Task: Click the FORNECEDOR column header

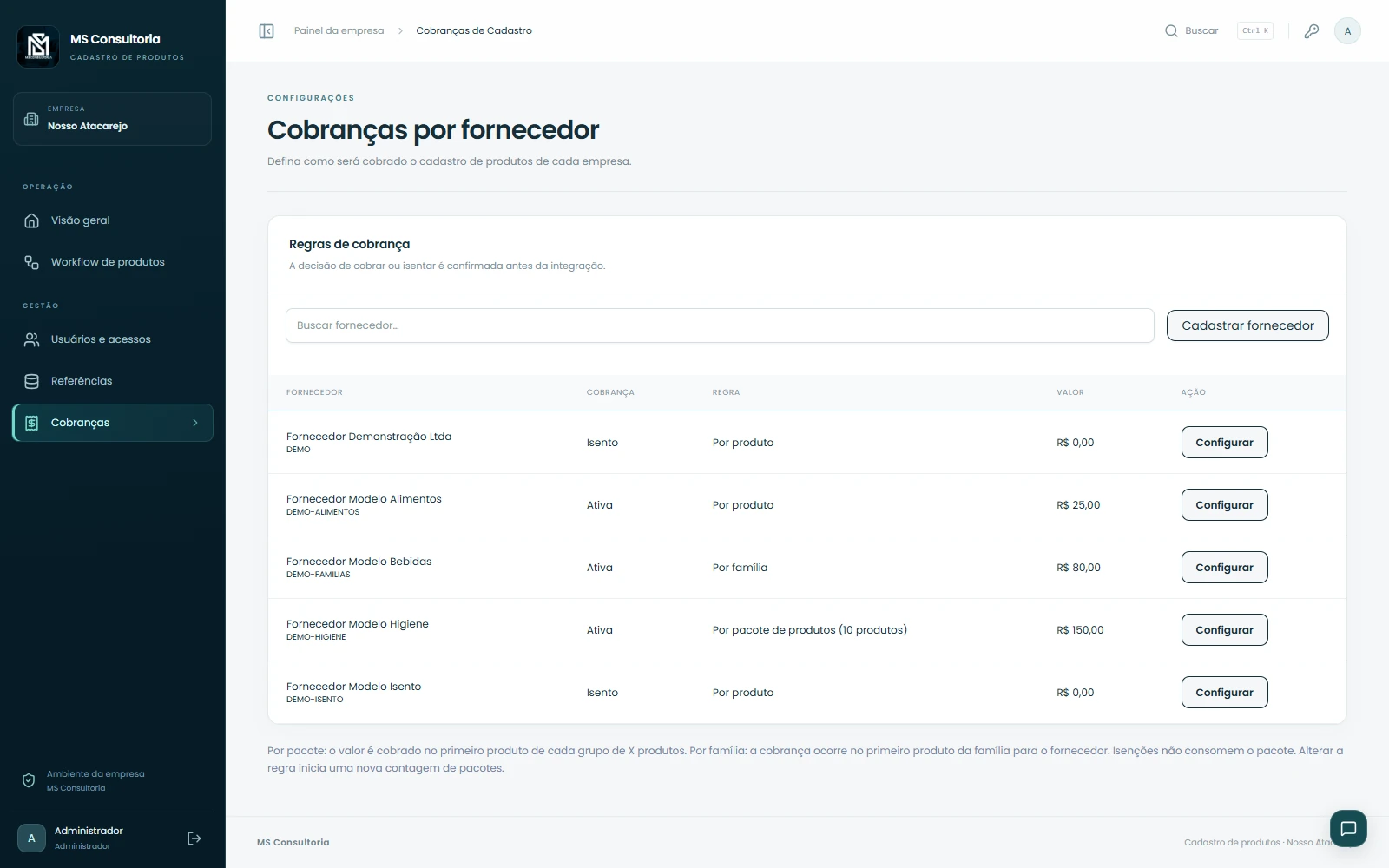Action: point(314,392)
